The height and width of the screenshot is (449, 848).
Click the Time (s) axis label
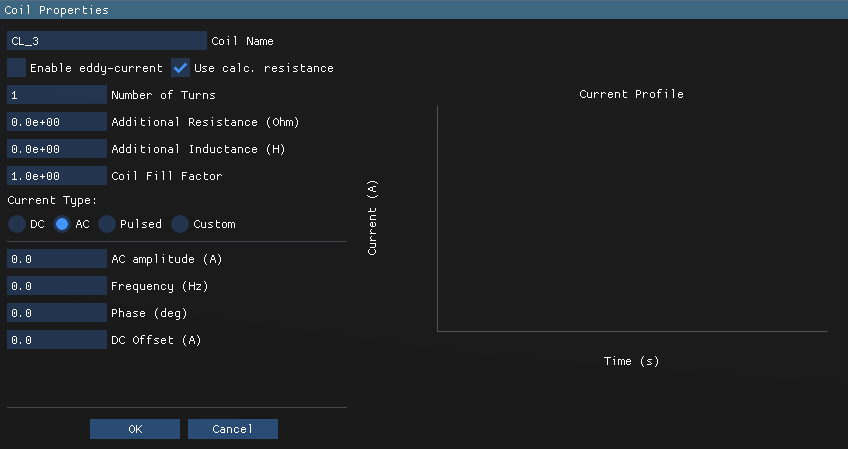631,361
